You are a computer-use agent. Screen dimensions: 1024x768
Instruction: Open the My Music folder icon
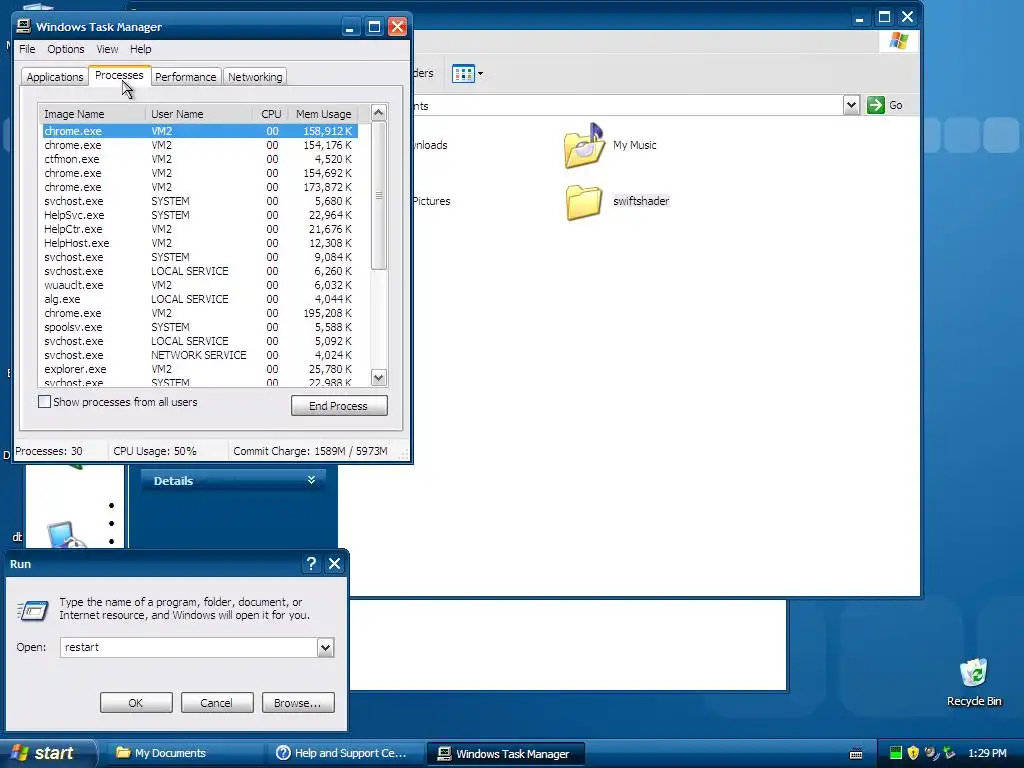coord(583,146)
